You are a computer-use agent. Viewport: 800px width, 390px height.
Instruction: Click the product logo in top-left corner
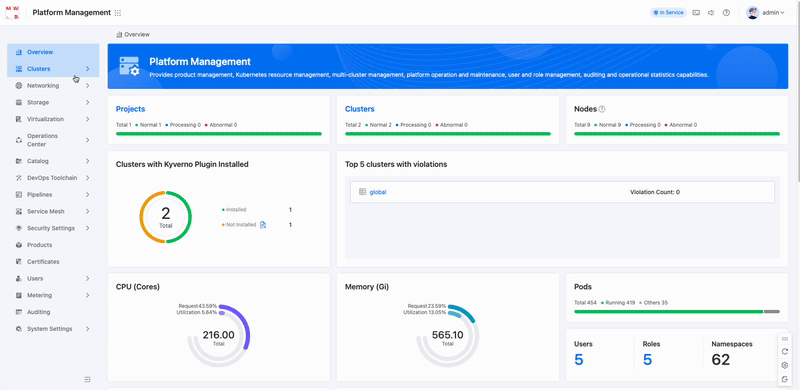[x=12, y=12]
